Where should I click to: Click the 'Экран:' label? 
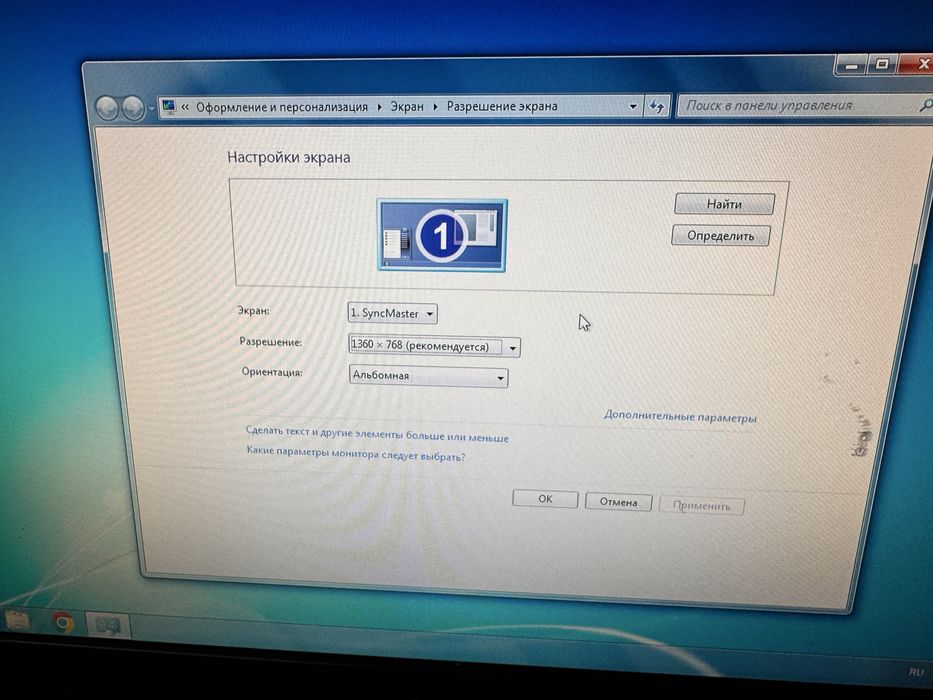point(253,310)
